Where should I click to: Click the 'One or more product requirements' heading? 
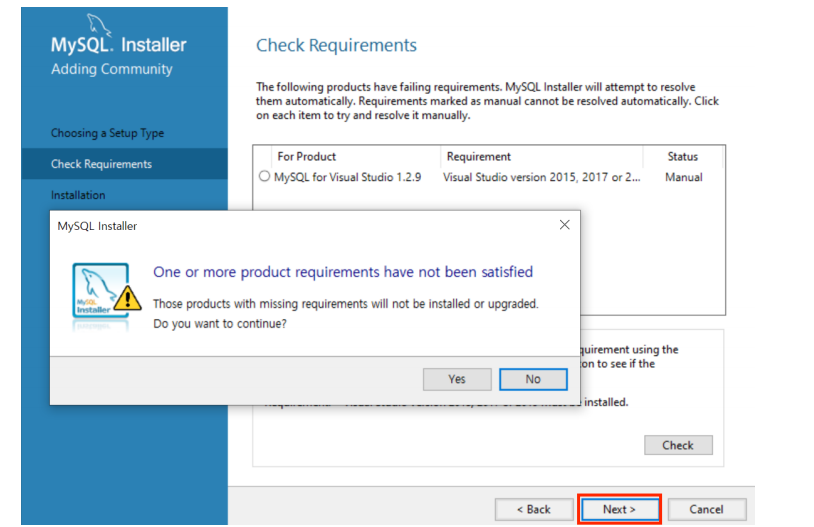pos(343,272)
